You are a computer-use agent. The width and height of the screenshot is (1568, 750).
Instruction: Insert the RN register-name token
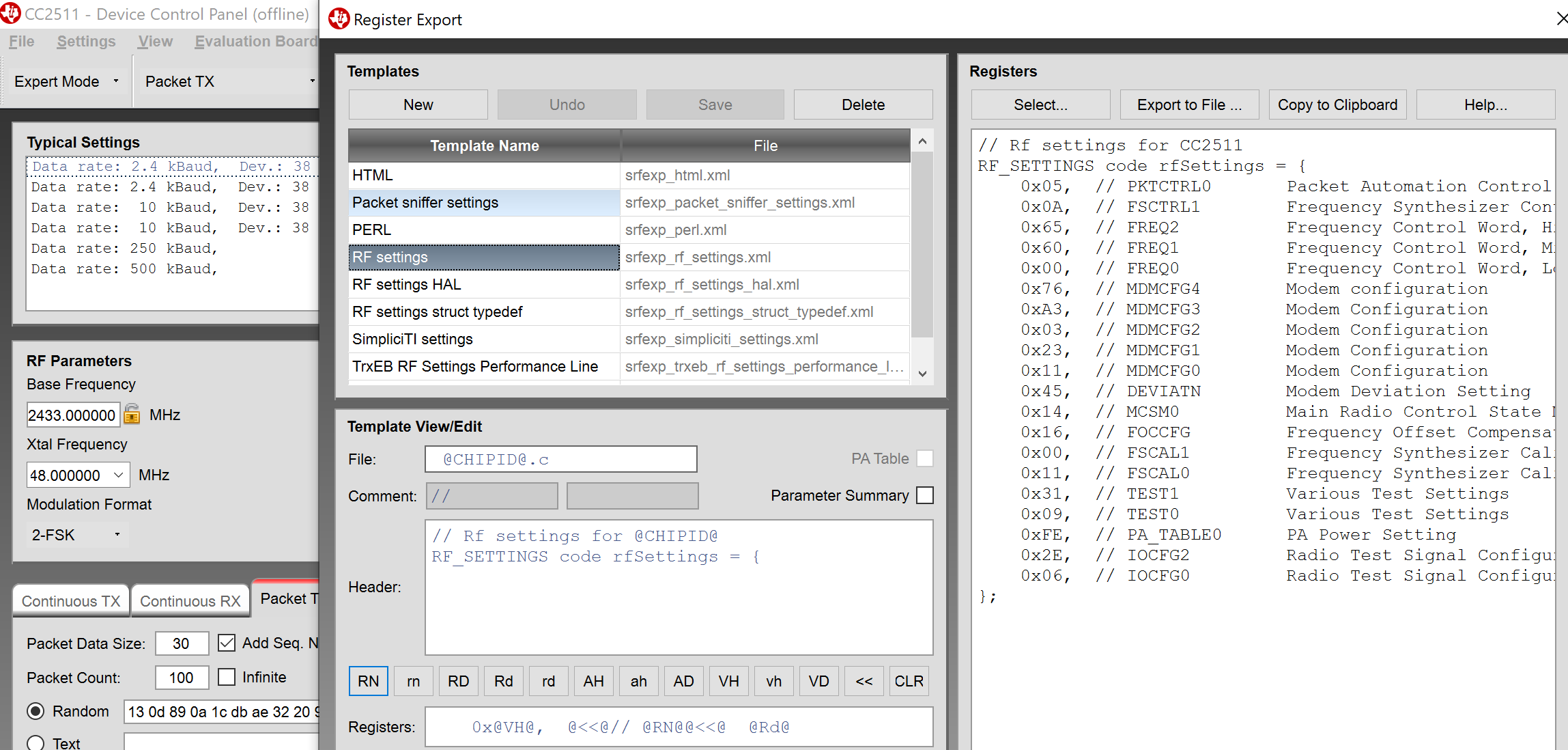coord(369,681)
